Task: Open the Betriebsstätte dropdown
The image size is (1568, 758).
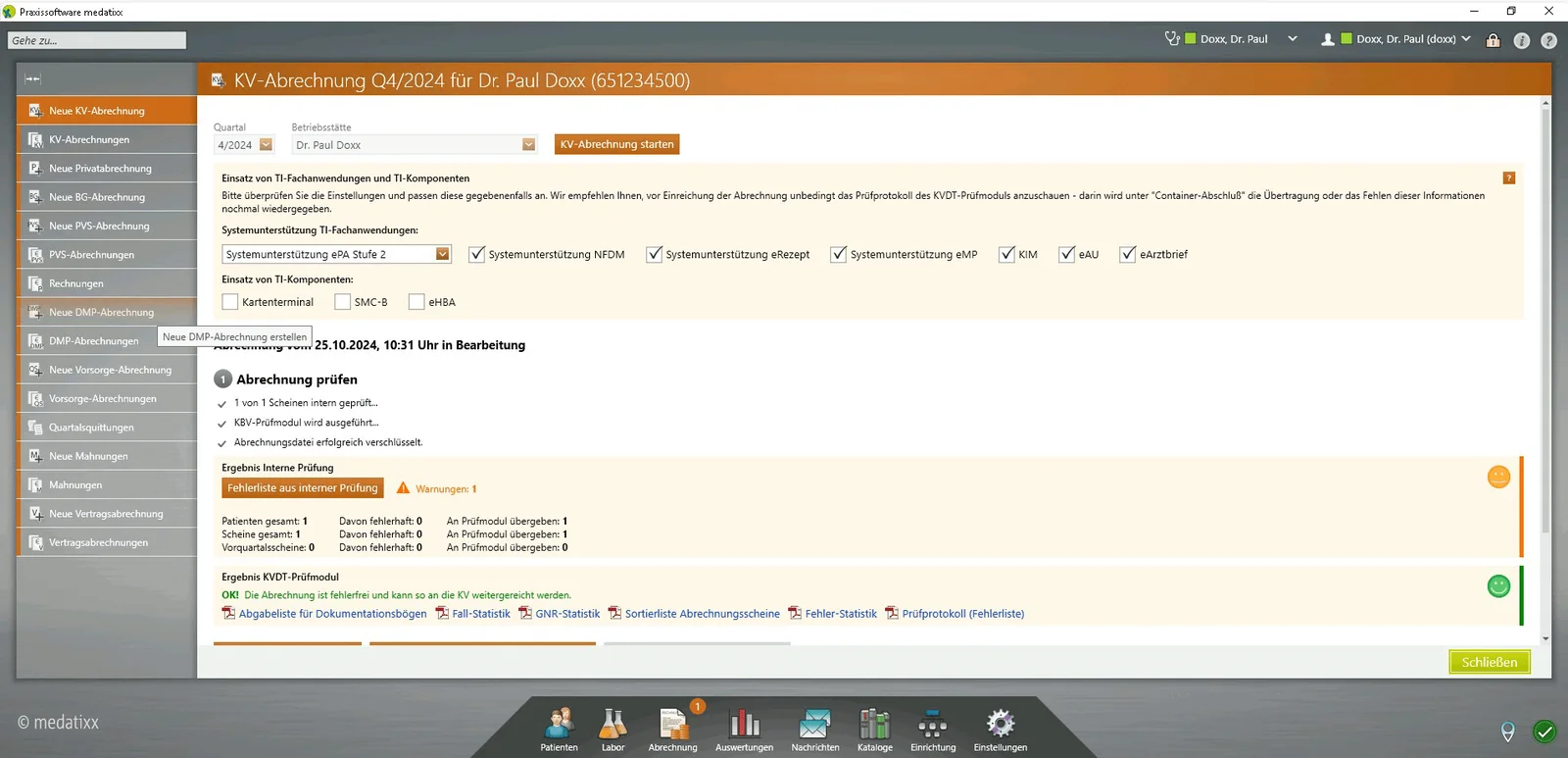Action: click(529, 145)
